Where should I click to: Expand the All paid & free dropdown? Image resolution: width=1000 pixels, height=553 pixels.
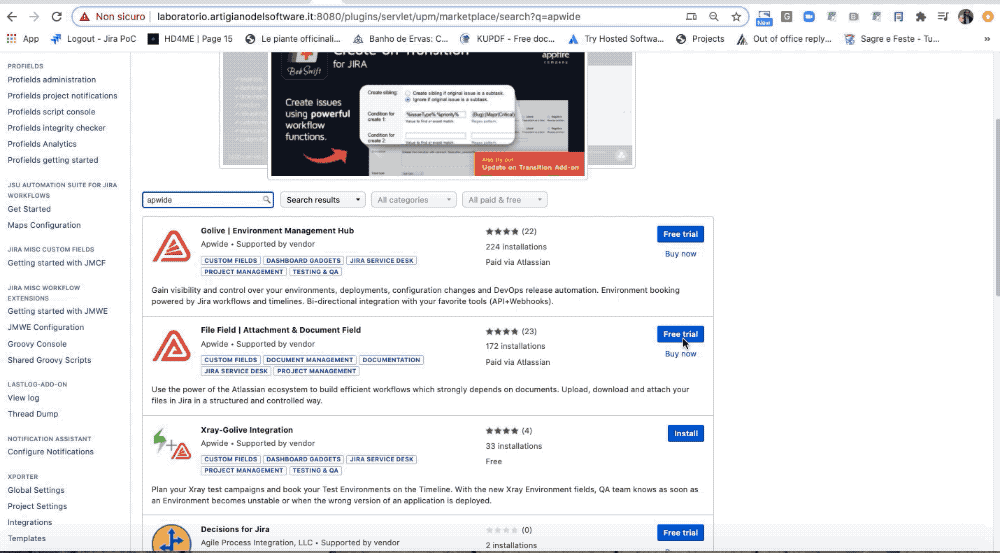click(504, 200)
